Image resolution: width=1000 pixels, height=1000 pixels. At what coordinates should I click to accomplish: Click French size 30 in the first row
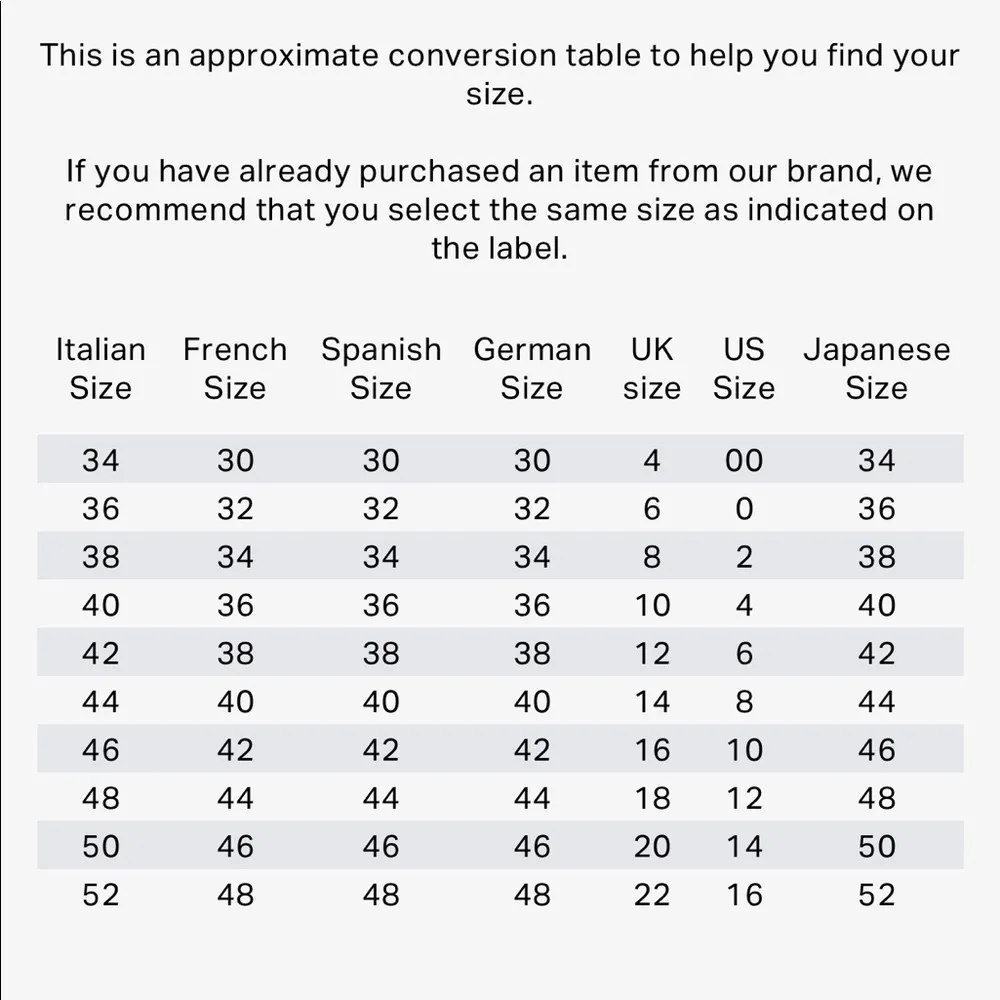(x=235, y=460)
